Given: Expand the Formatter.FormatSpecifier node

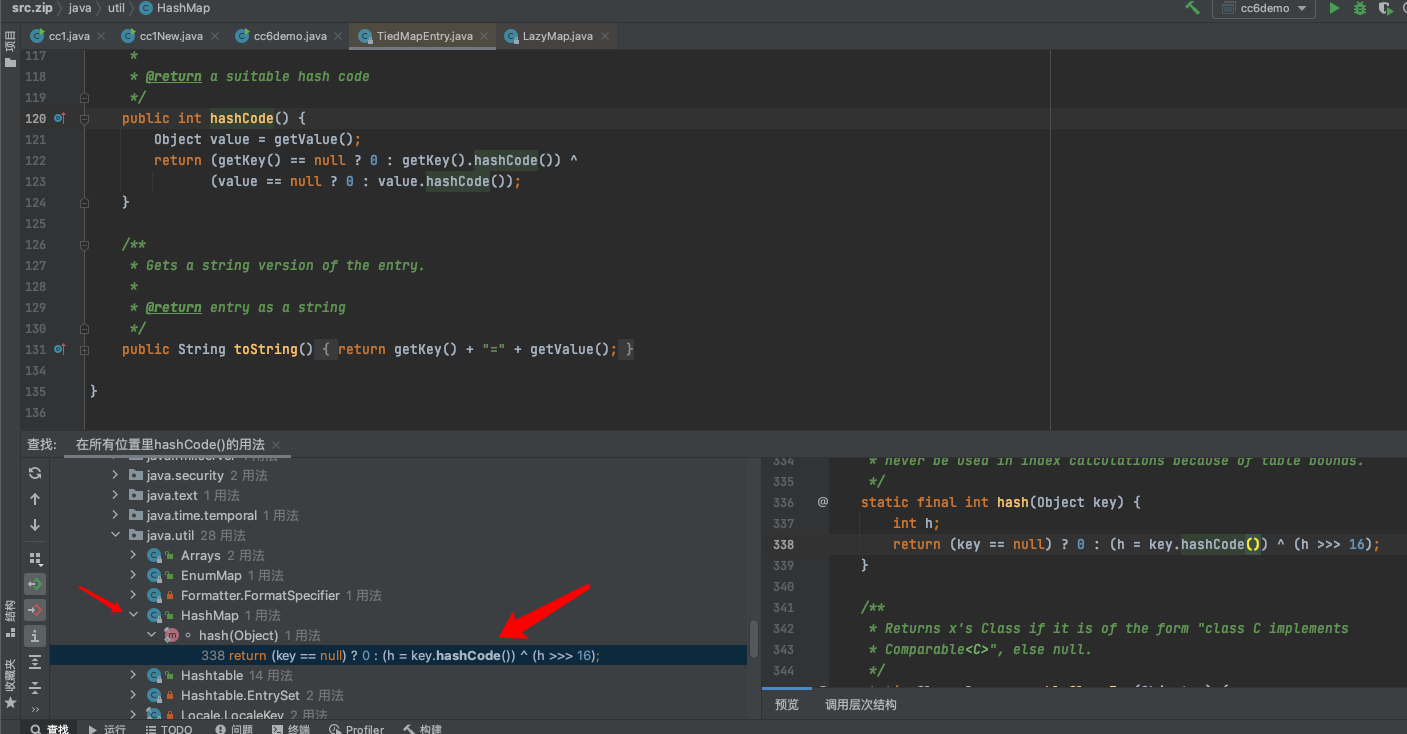Looking at the screenshot, I should click(133, 595).
